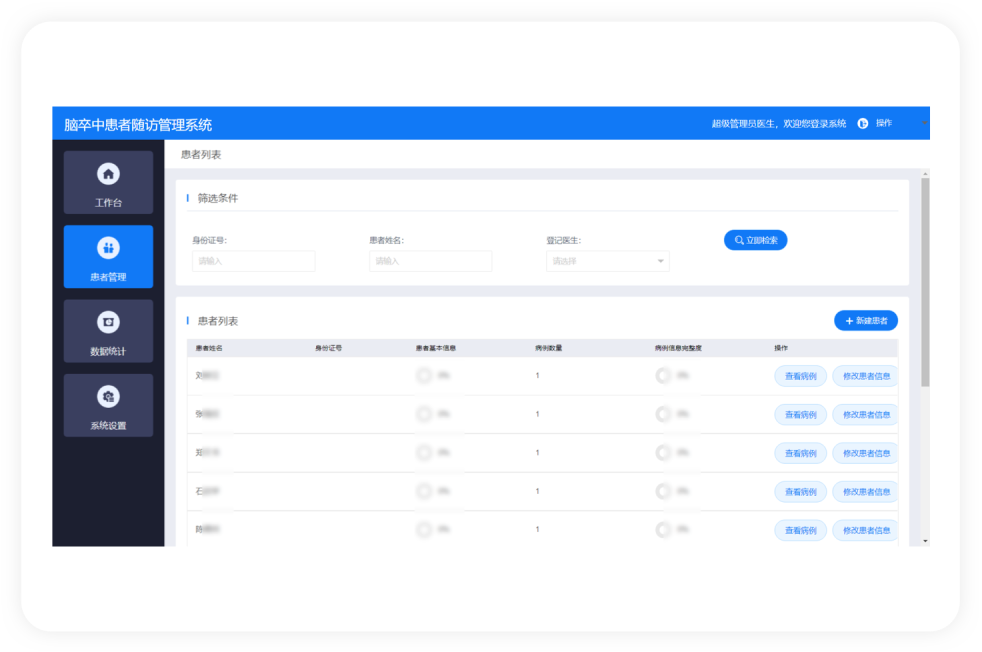The image size is (982, 652).
Task: Click the case count 1 in 陈 row
Action: [537, 530]
